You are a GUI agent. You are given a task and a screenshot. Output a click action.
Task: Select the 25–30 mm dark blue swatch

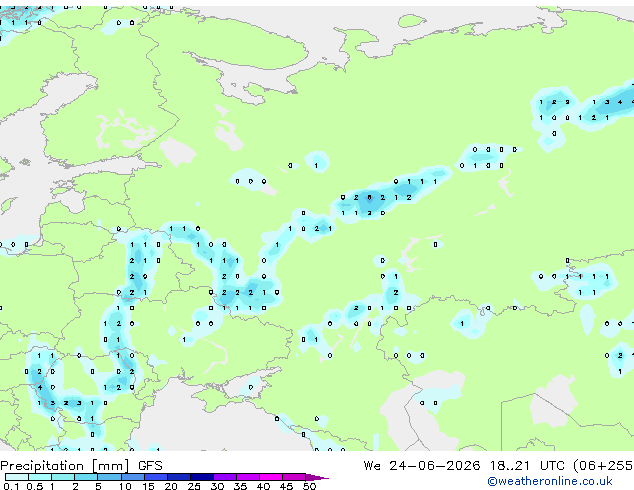pyautogui.click(x=202, y=477)
